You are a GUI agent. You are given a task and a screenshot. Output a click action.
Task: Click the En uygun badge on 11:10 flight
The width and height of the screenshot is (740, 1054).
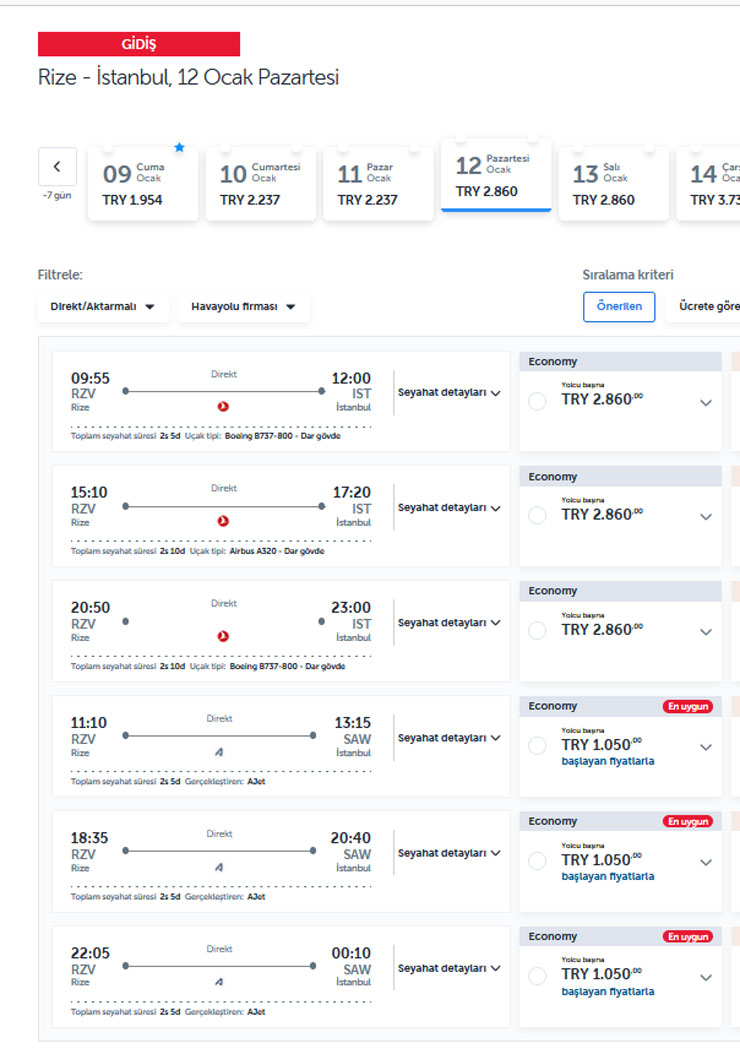click(x=688, y=706)
